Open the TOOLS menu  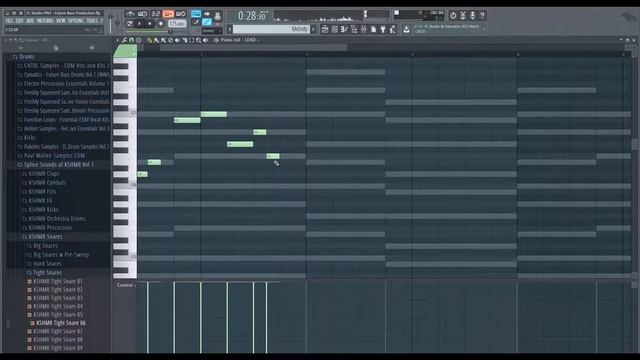pos(92,21)
